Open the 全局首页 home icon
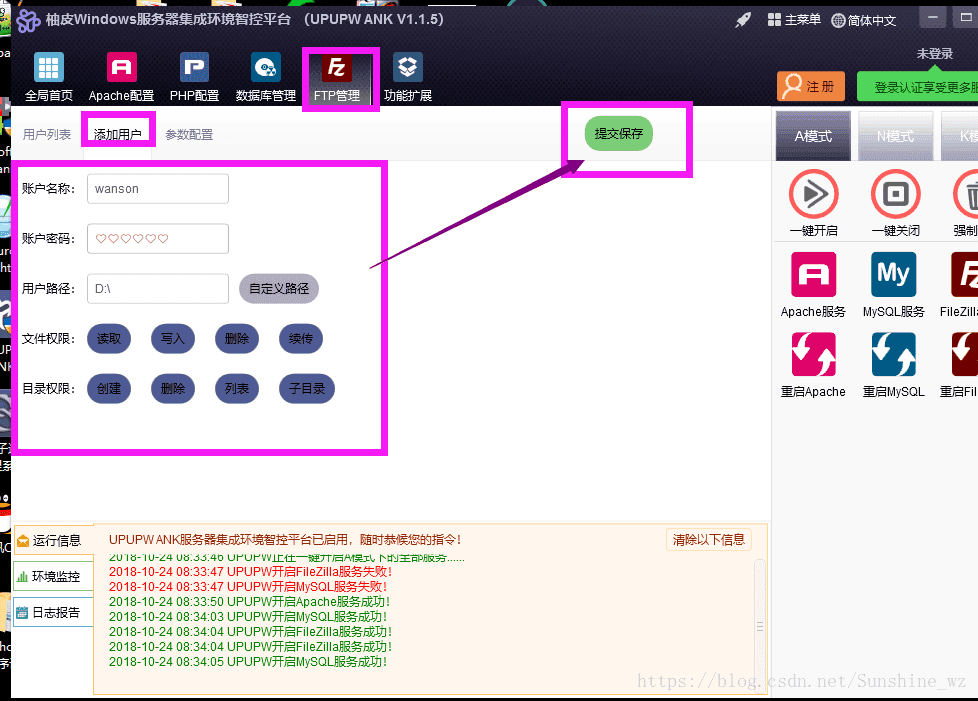Image resolution: width=978 pixels, height=701 pixels. click(49, 77)
